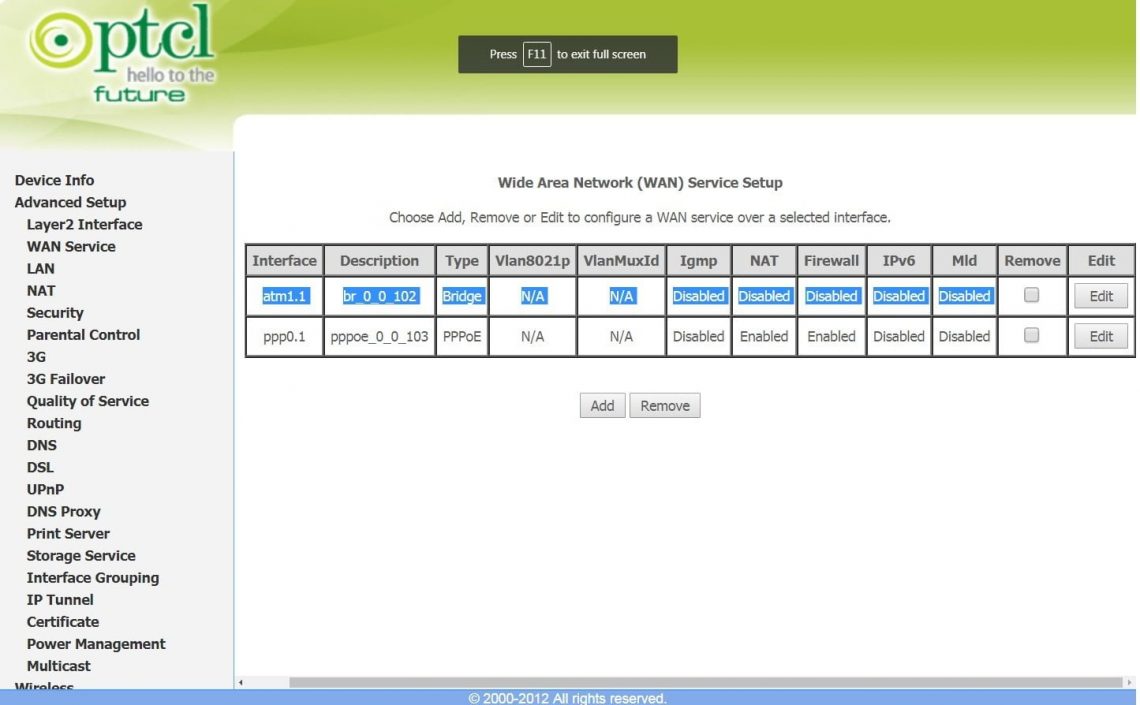Screen dimensions: 1140x705
Task: Click the Add button
Action: point(601,405)
